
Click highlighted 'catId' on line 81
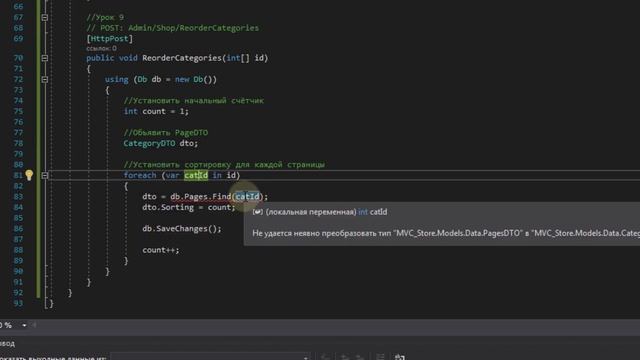click(196, 175)
